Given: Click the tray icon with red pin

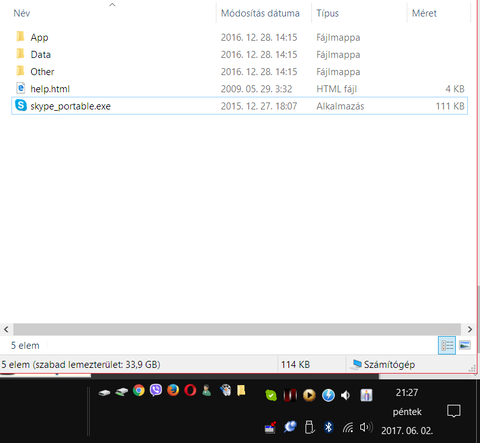Looking at the screenshot, I should click(x=270, y=427).
